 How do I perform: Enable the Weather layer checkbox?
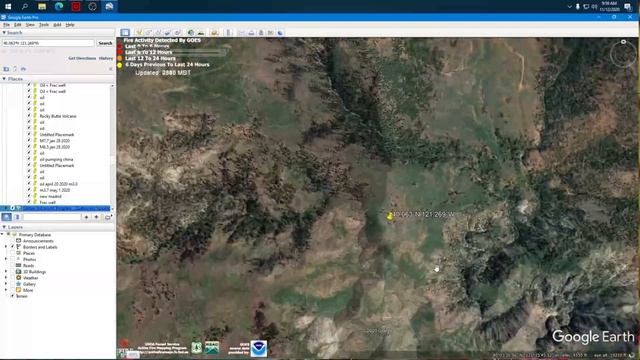13,278
